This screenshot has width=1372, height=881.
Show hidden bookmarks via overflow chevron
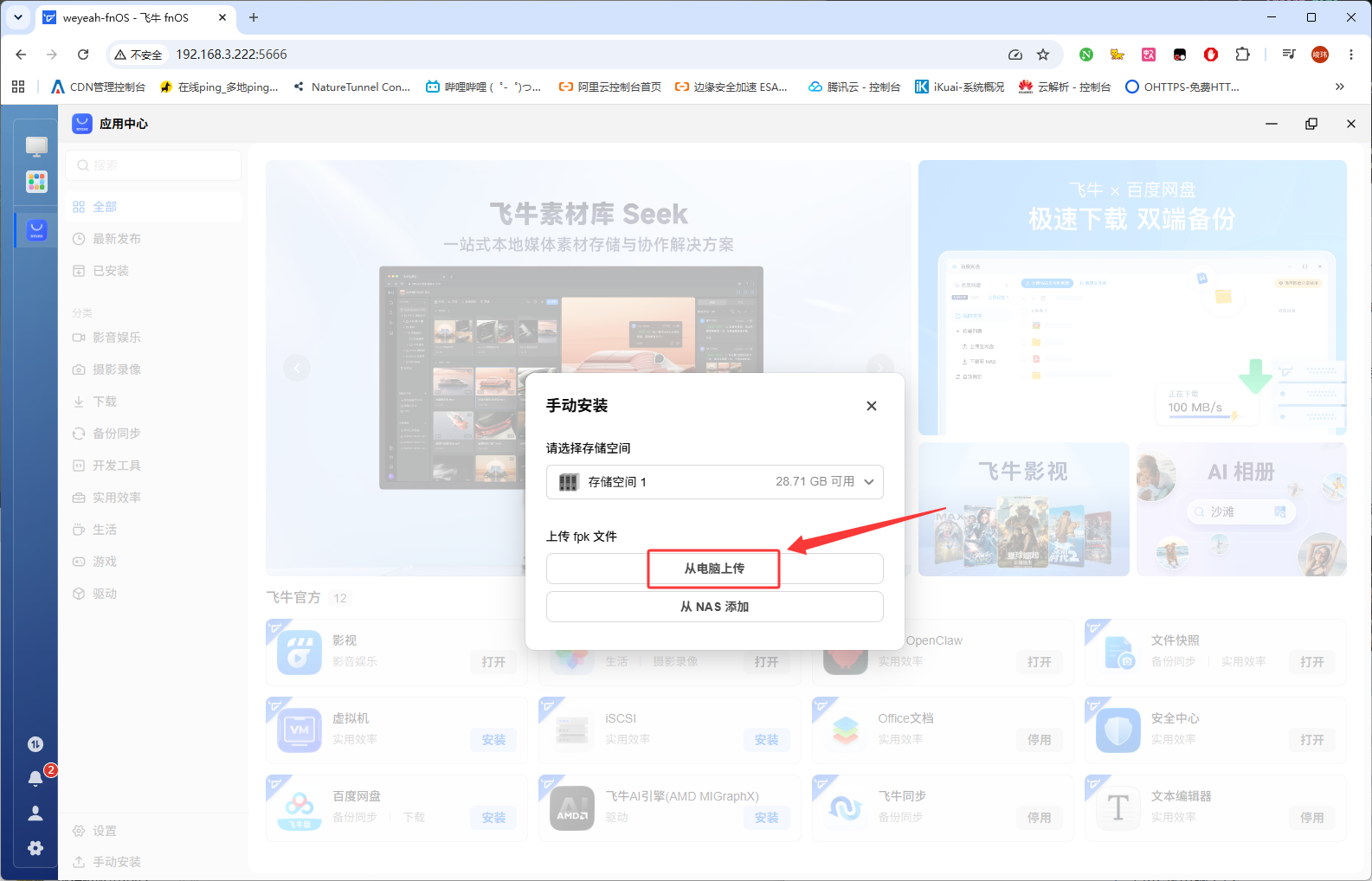[1340, 87]
